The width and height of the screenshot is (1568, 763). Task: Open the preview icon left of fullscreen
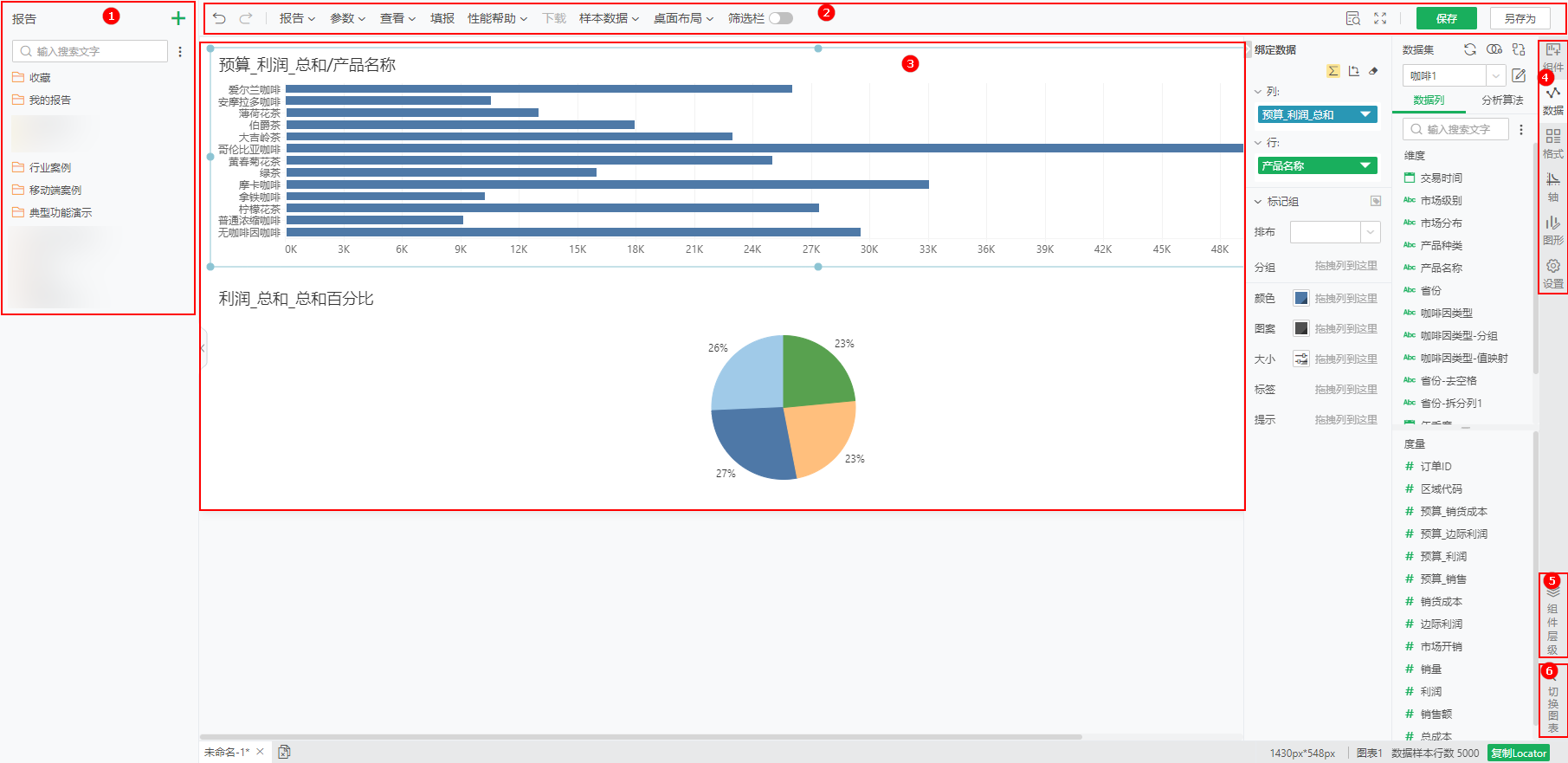tap(1353, 18)
